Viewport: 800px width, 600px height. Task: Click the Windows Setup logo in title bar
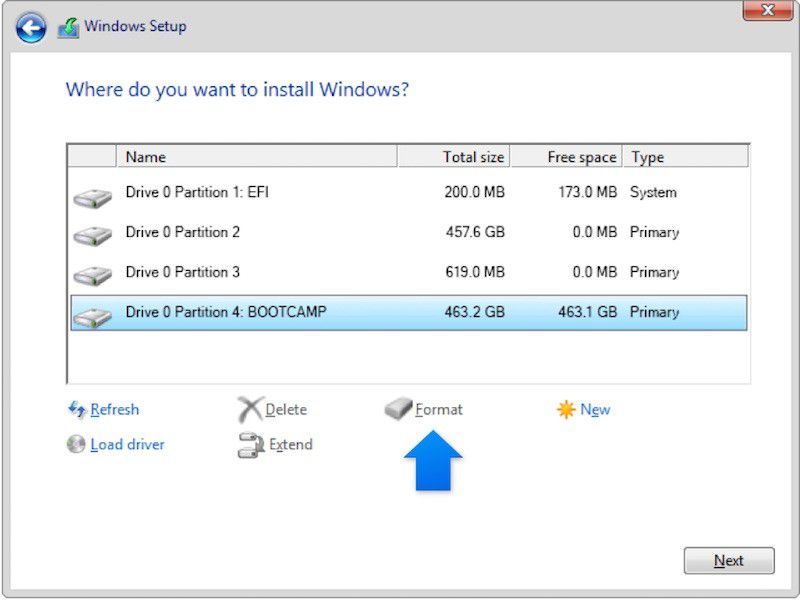pyautogui.click(x=68, y=27)
